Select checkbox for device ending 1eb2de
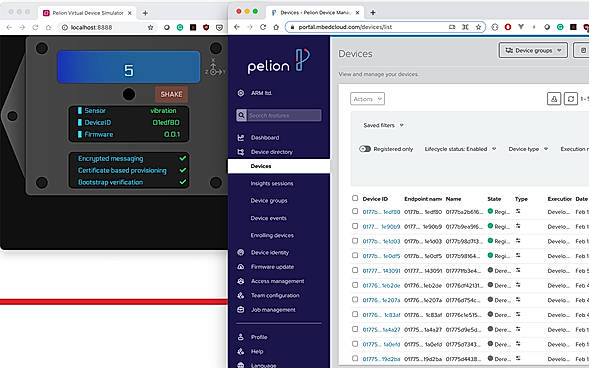589x368 pixels. pos(355,285)
